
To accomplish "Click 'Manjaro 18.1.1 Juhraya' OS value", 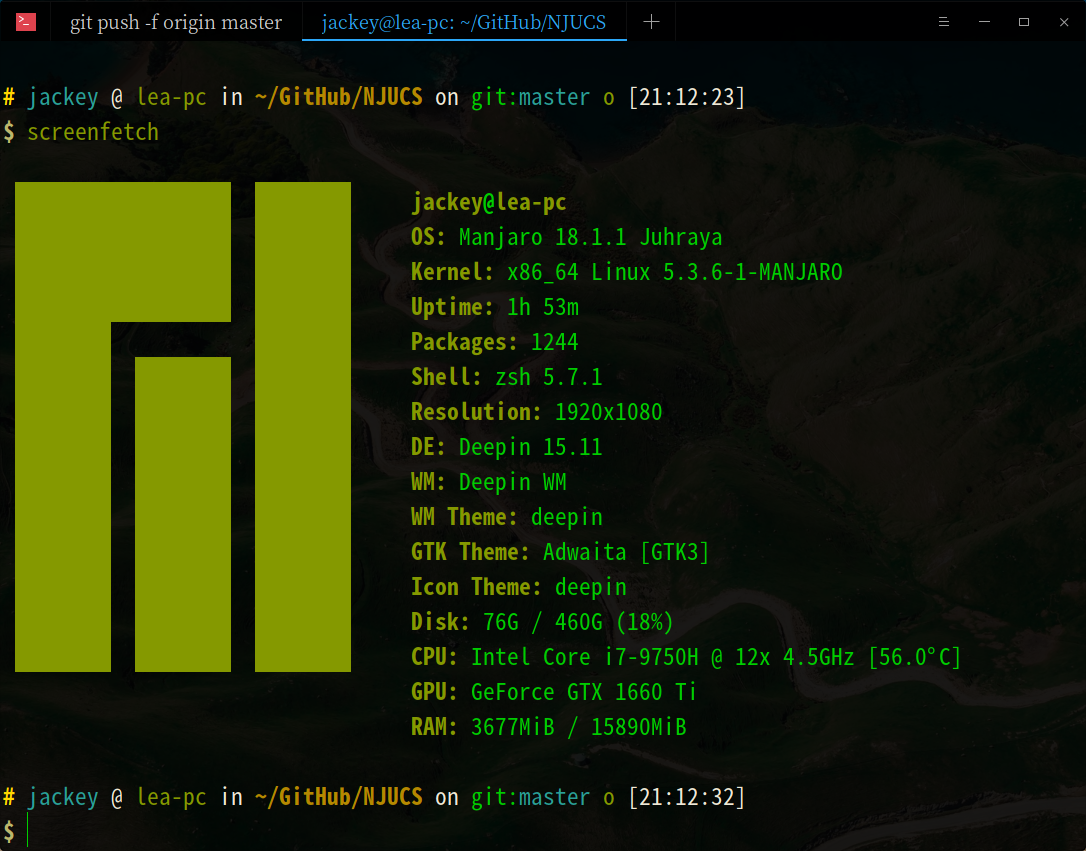I will (x=591, y=237).
